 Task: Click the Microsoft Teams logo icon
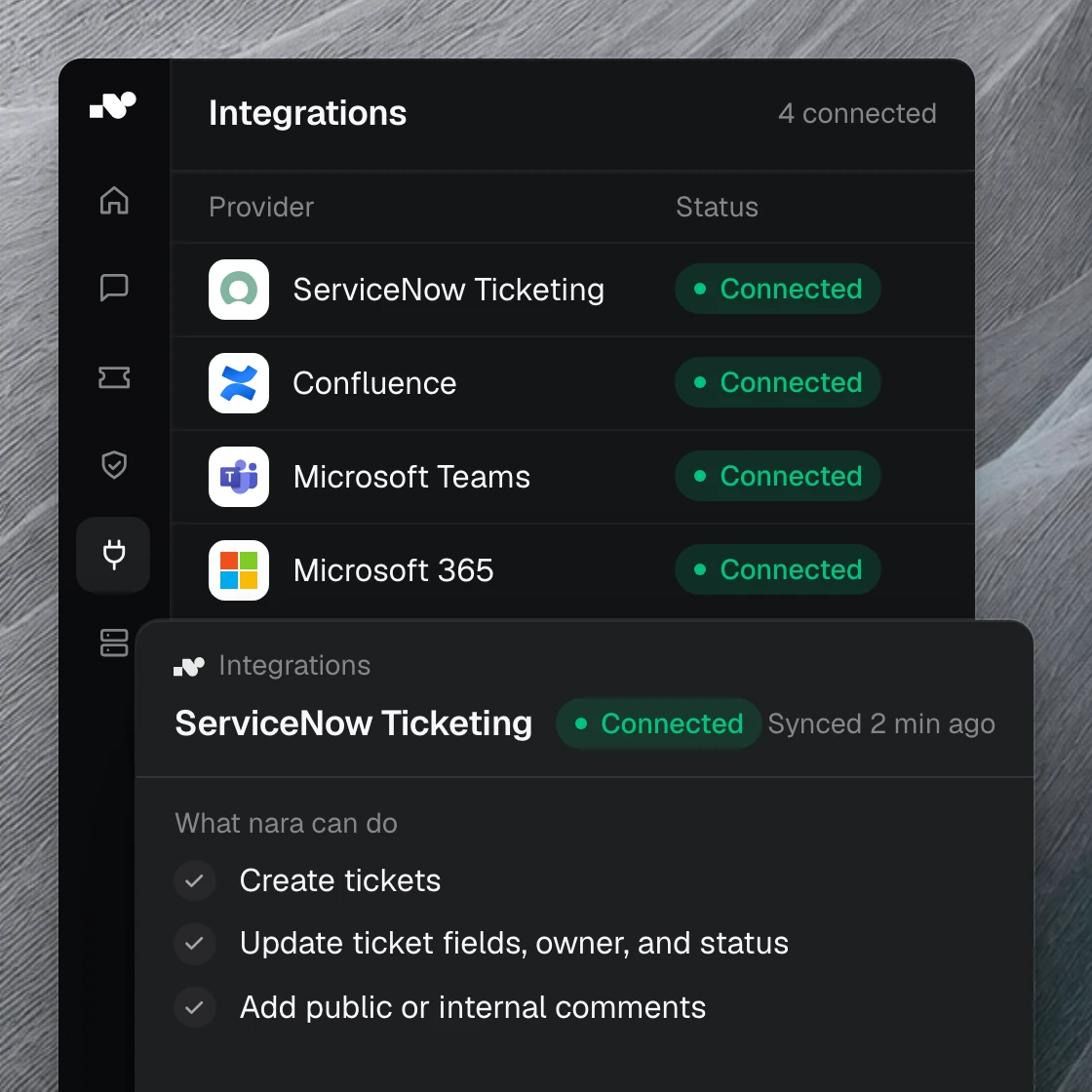click(239, 477)
